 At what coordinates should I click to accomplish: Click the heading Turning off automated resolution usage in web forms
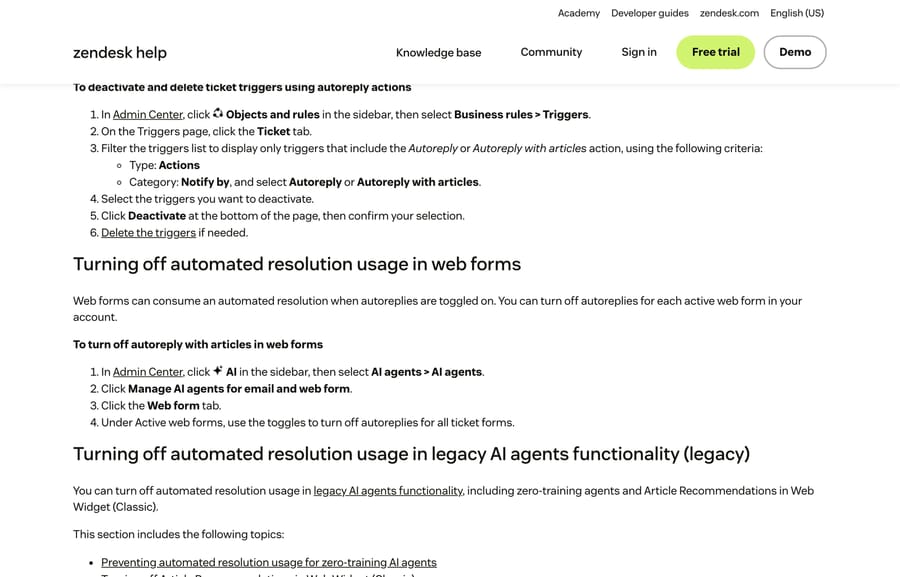coord(297,264)
